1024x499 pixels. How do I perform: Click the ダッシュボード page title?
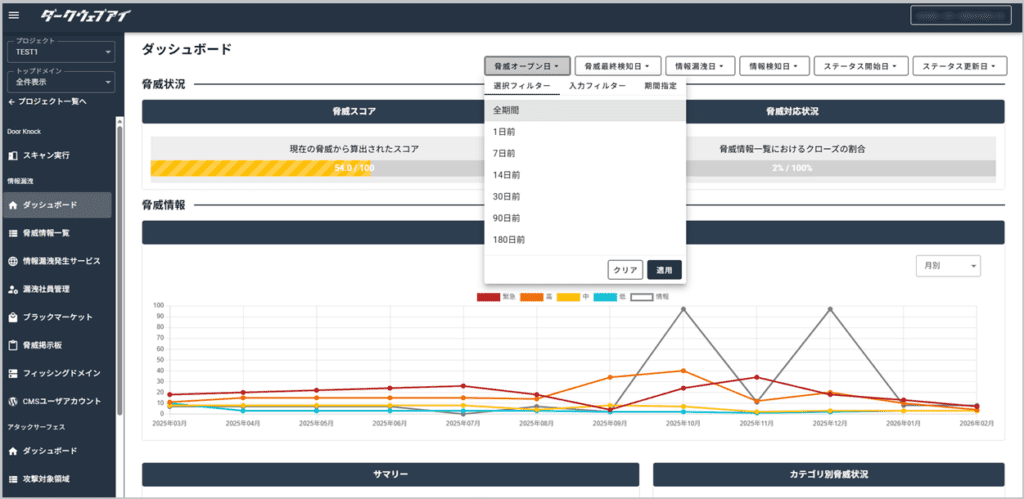(186, 49)
